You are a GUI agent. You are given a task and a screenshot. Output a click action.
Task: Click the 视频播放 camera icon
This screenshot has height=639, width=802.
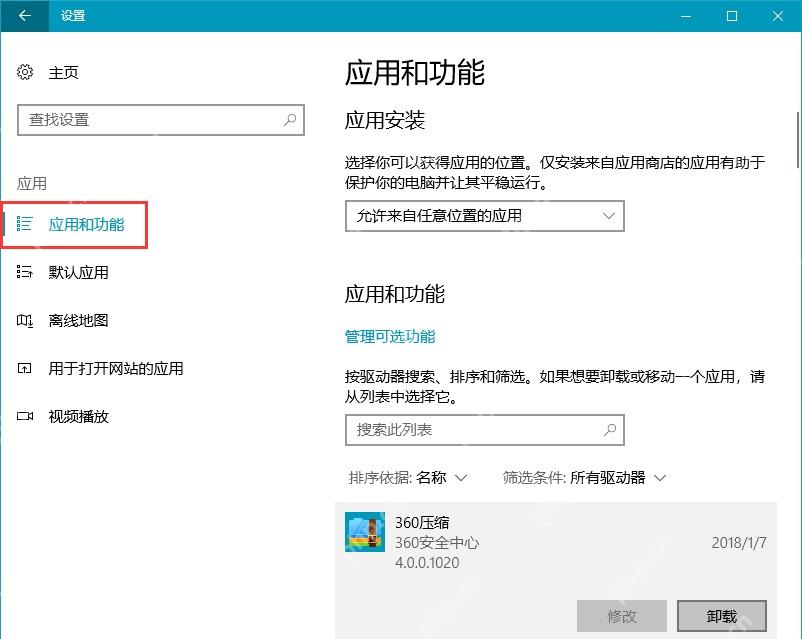pyautogui.click(x=25, y=416)
